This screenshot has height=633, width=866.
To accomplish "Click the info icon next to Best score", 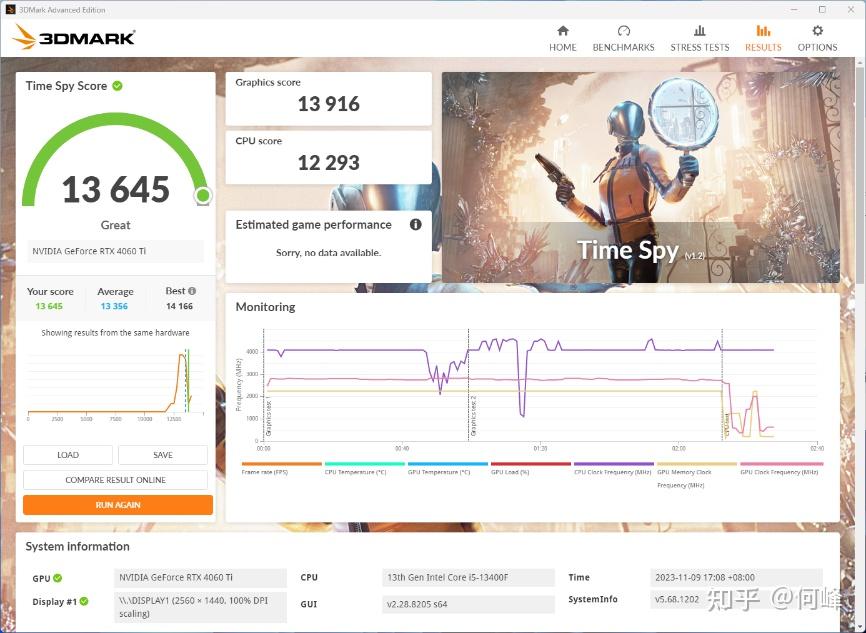I will click(192, 291).
